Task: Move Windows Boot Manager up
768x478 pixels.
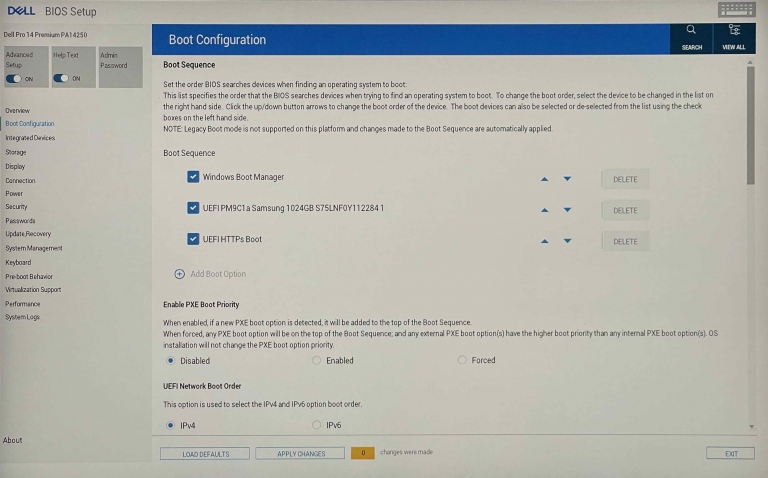Action: pyautogui.click(x=544, y=179)
